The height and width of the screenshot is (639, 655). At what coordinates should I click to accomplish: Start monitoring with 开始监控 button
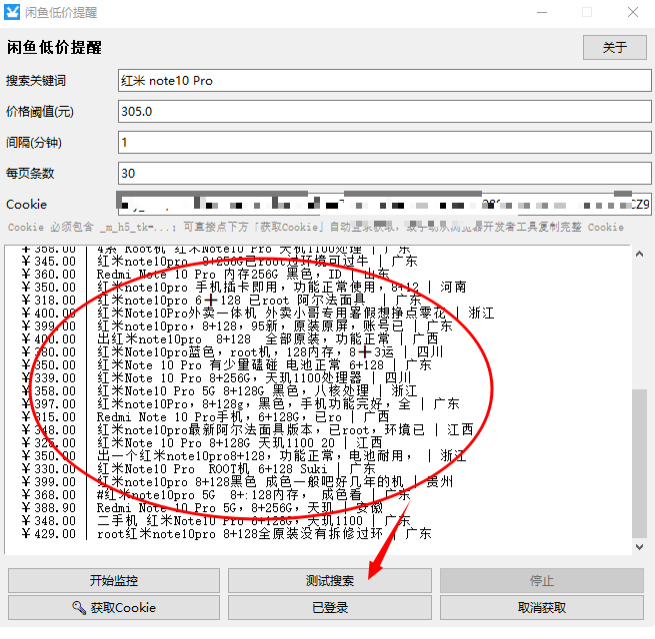pyautogui.click(x=114, y=581)
